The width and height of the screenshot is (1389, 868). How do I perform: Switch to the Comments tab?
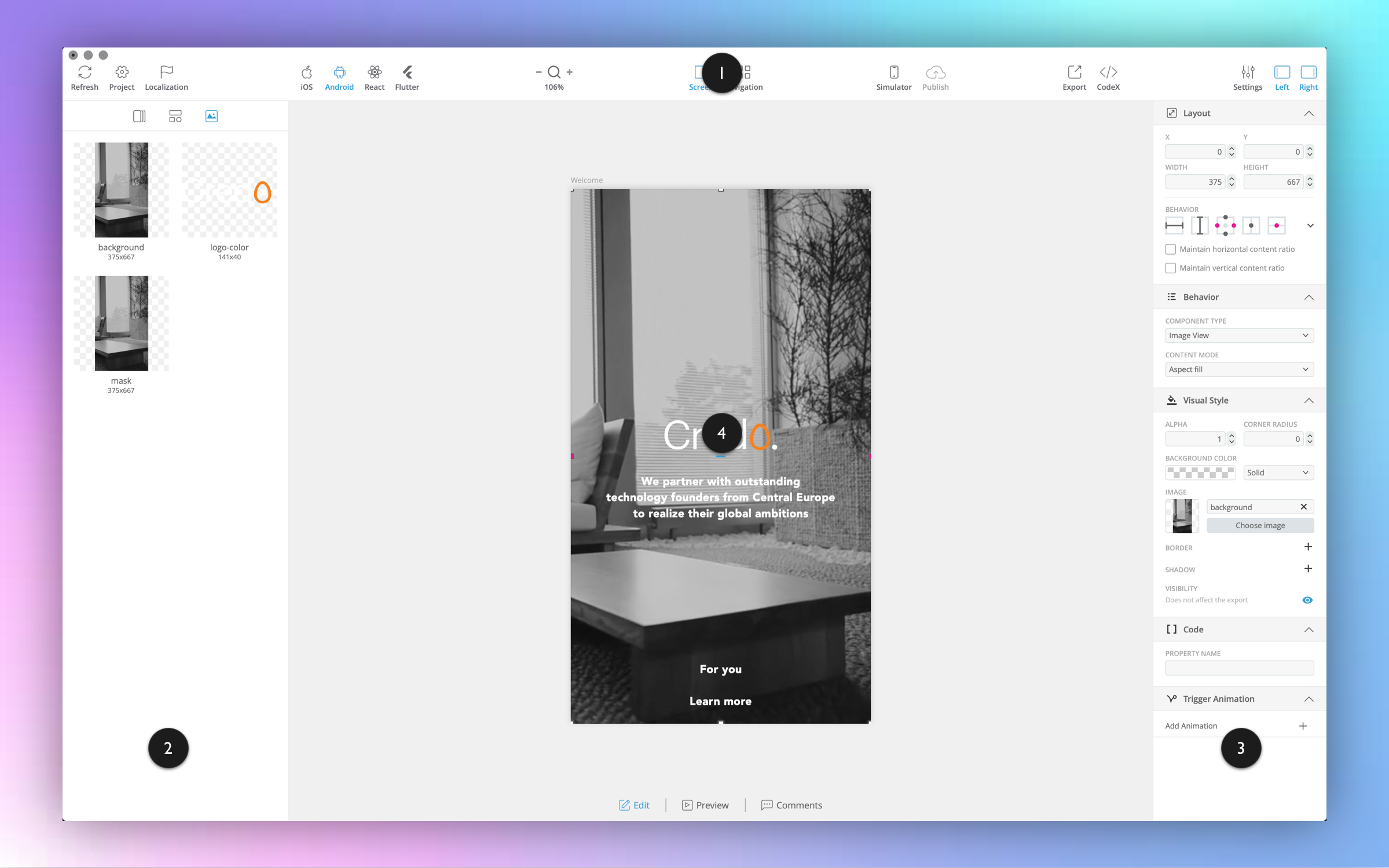coord(791,805)
